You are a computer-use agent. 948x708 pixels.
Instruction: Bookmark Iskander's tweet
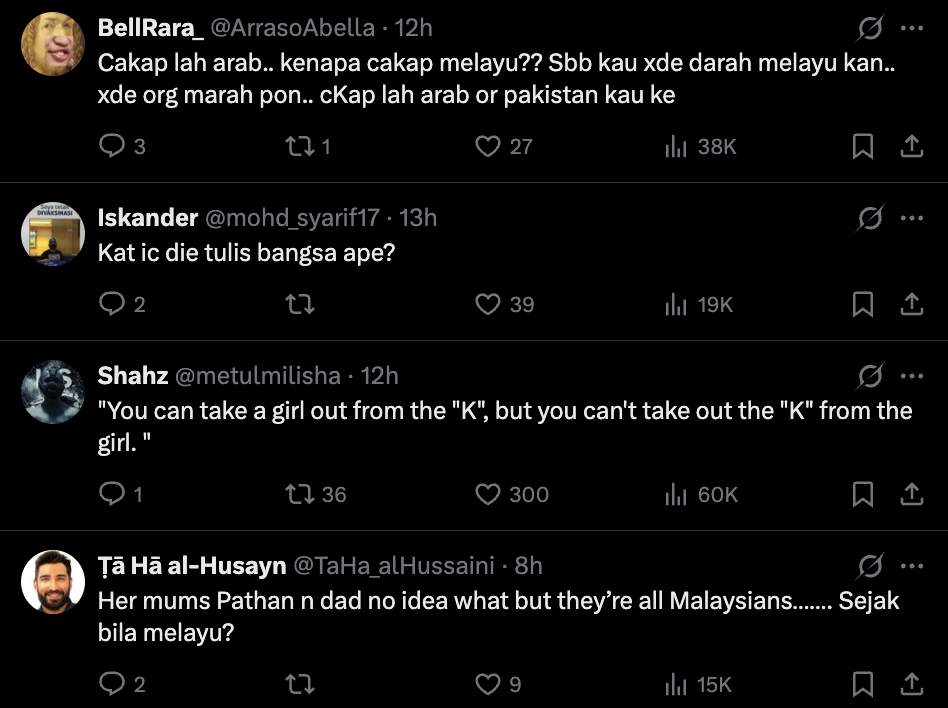pyautogui.click(x=862, y=304)
